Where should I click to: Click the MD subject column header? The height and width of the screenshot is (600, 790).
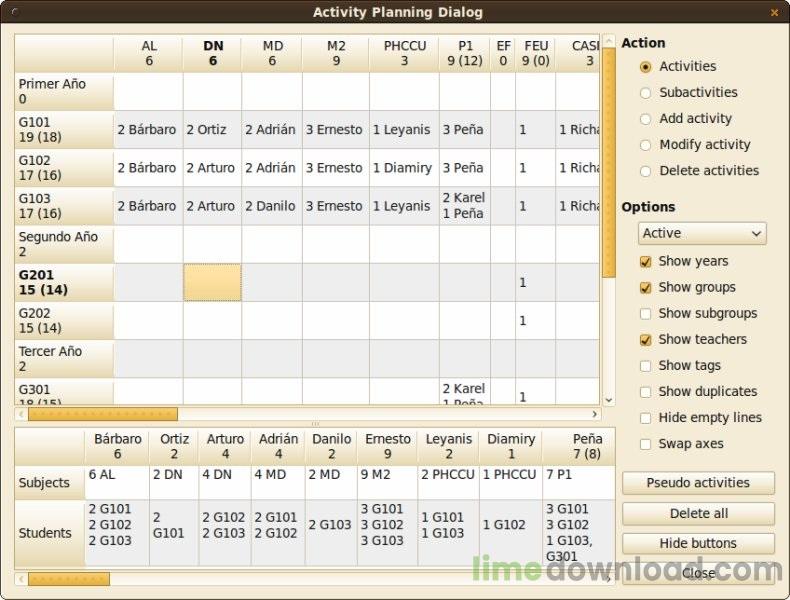tap(272, 53)
